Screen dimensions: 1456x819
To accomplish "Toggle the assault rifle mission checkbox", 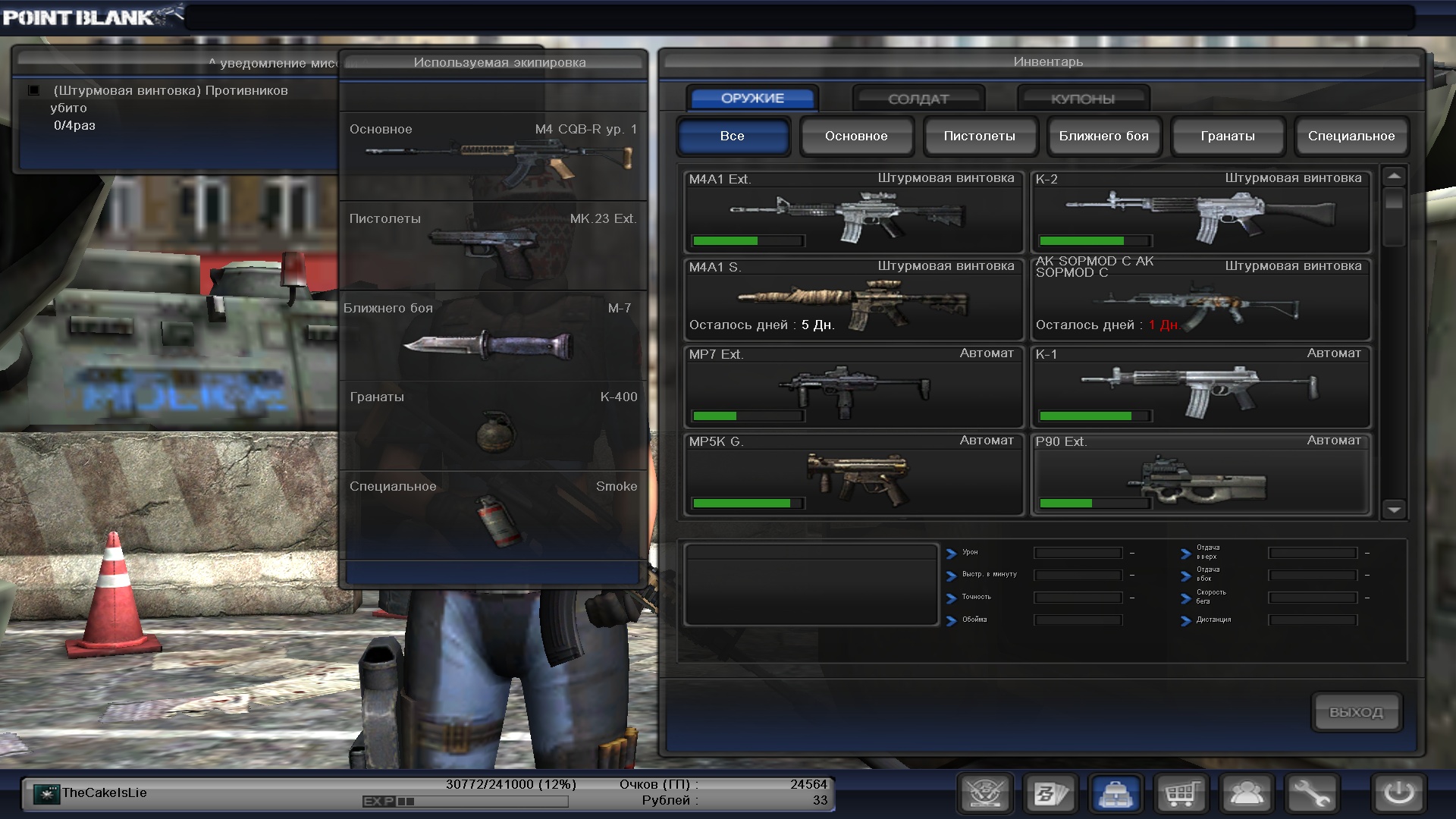I will pos(34,90).
